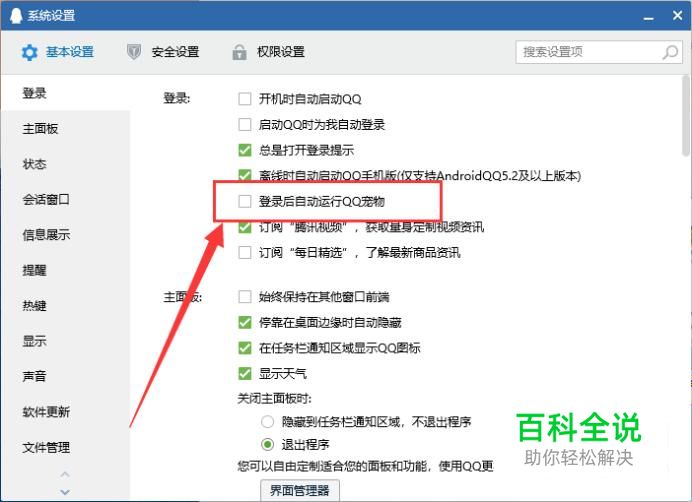Click the 登录: section heading
Image resolution: width=692 pixels, height=502 pixels.
(177, 98)
